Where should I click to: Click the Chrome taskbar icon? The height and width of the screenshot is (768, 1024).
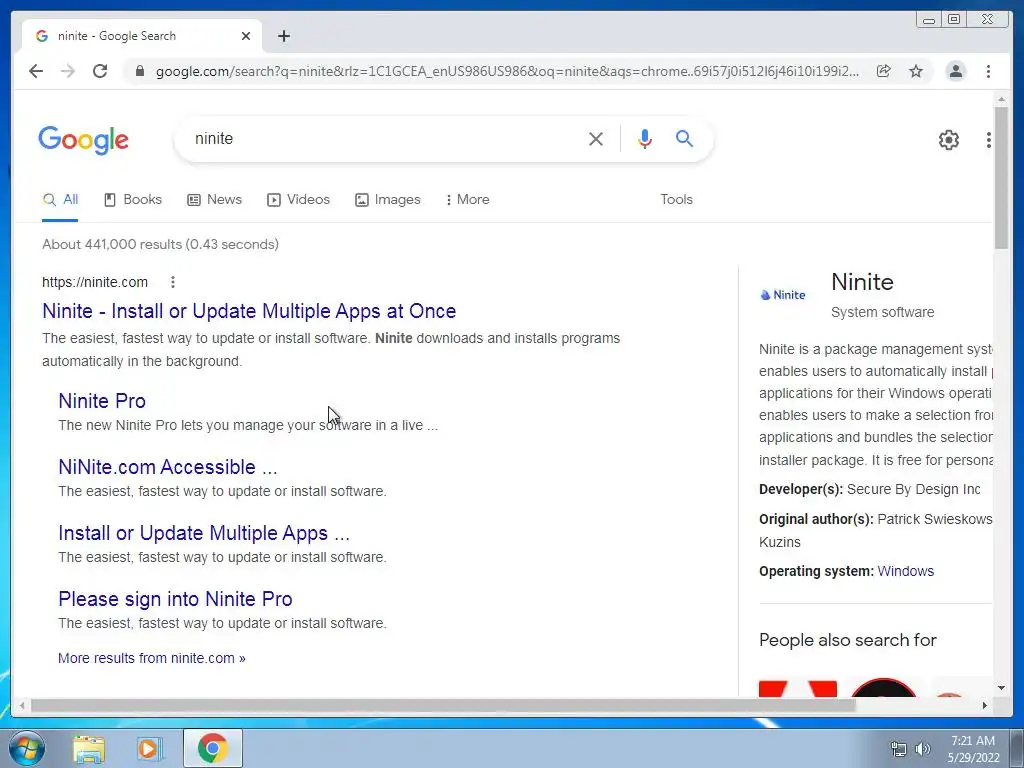tap(212, 748)
